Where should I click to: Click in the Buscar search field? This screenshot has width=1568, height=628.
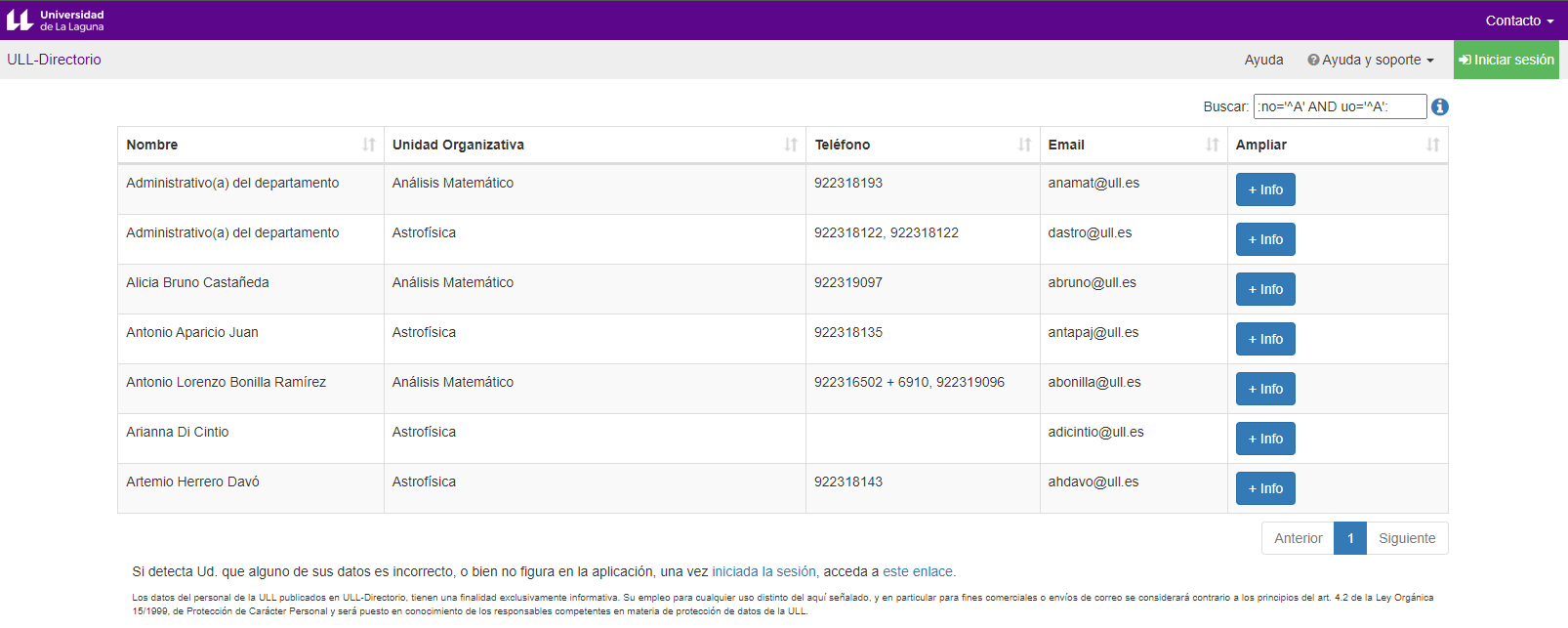1339,106
